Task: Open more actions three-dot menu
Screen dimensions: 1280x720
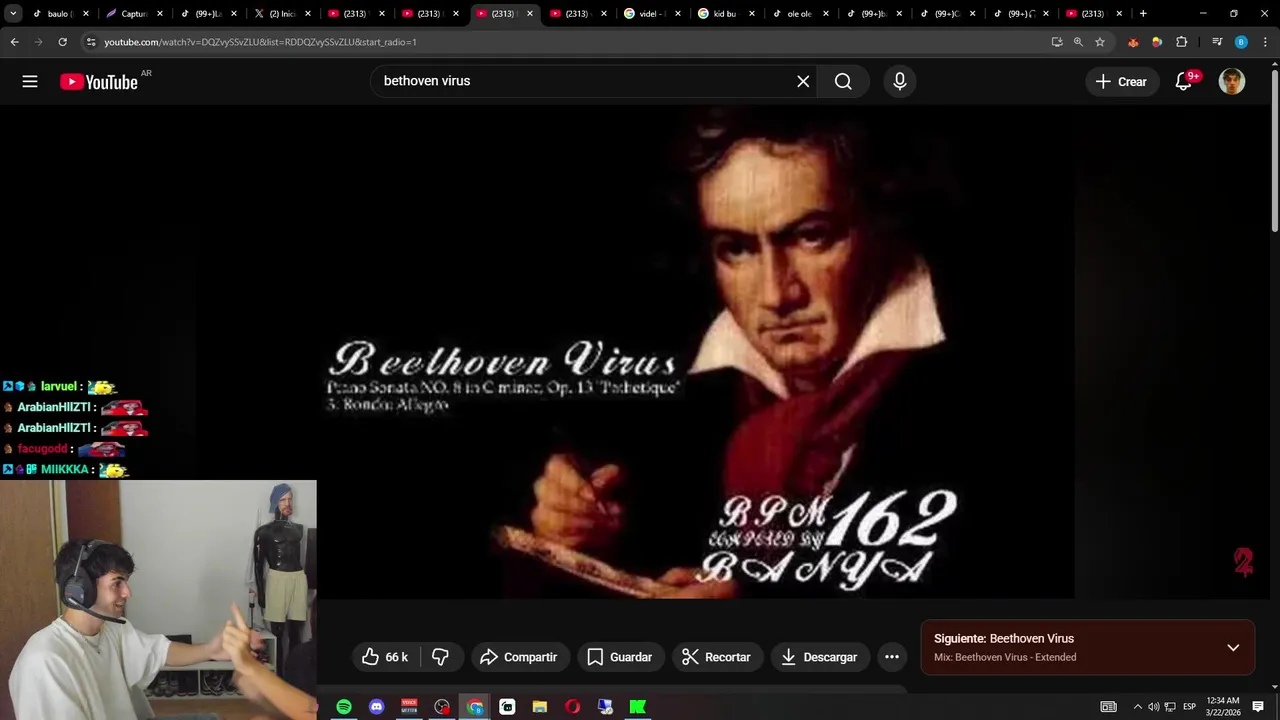Action: (892, 657)
